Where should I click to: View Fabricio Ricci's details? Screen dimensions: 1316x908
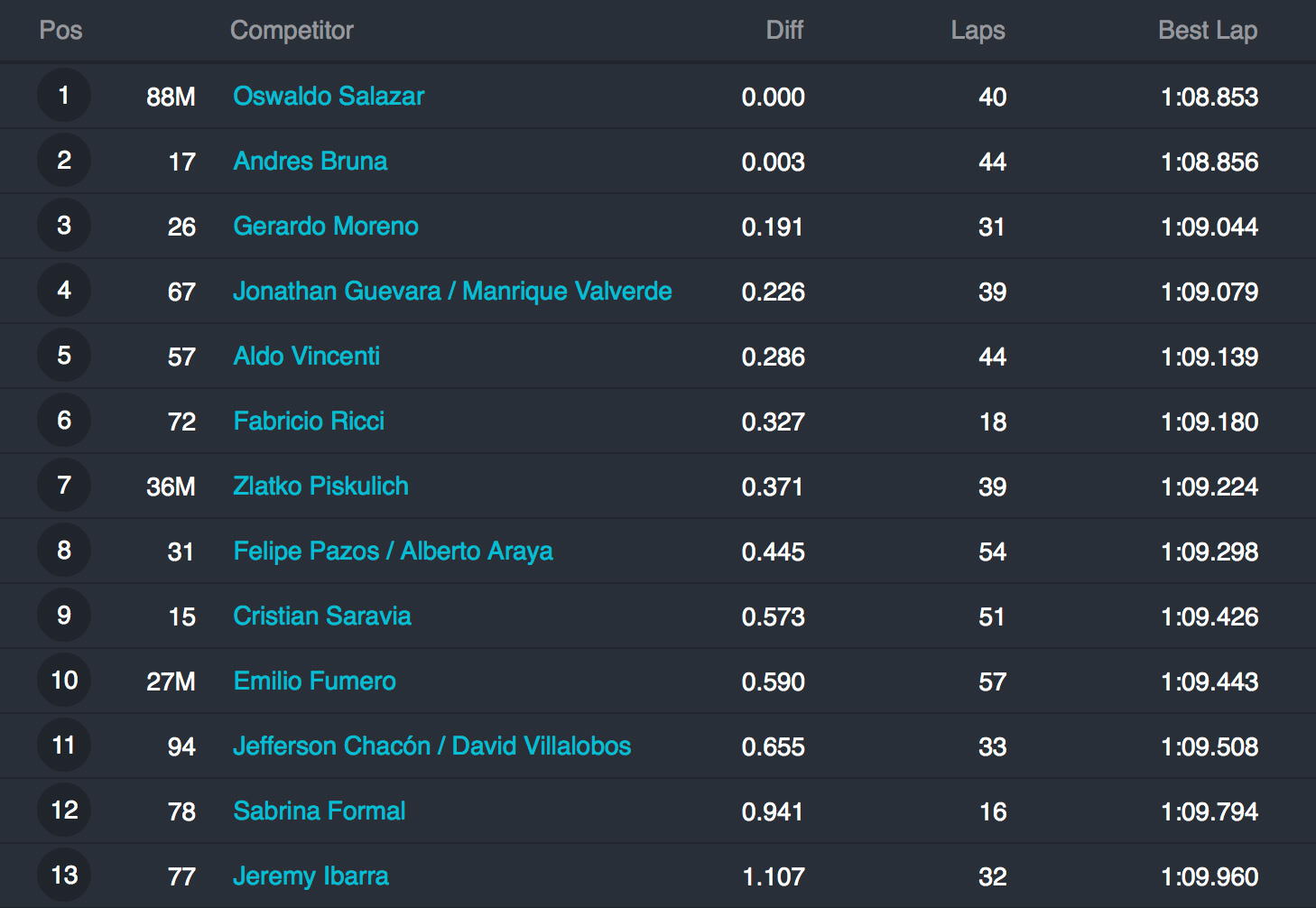click(309, 421)
